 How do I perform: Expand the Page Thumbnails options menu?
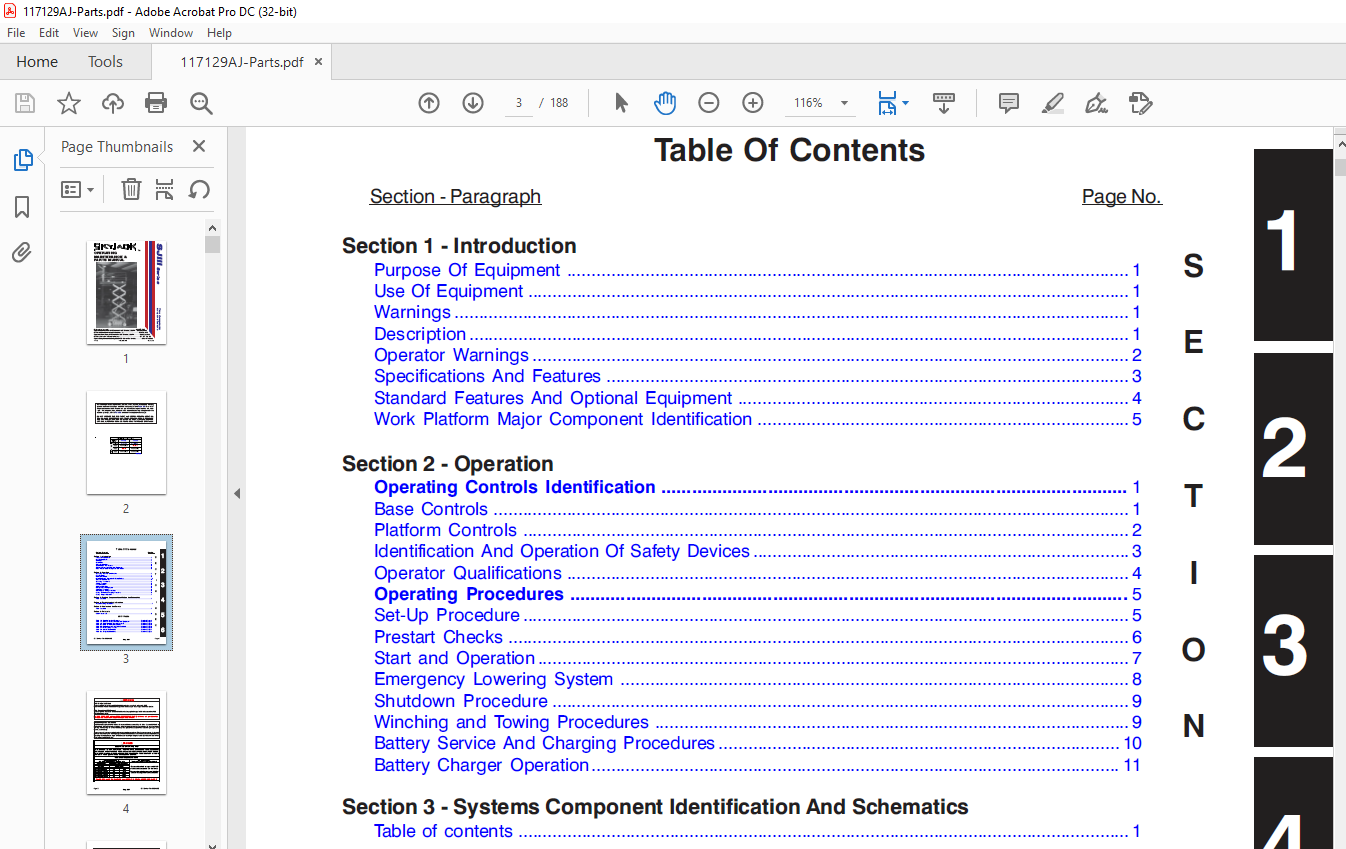[x=77, y=189]
